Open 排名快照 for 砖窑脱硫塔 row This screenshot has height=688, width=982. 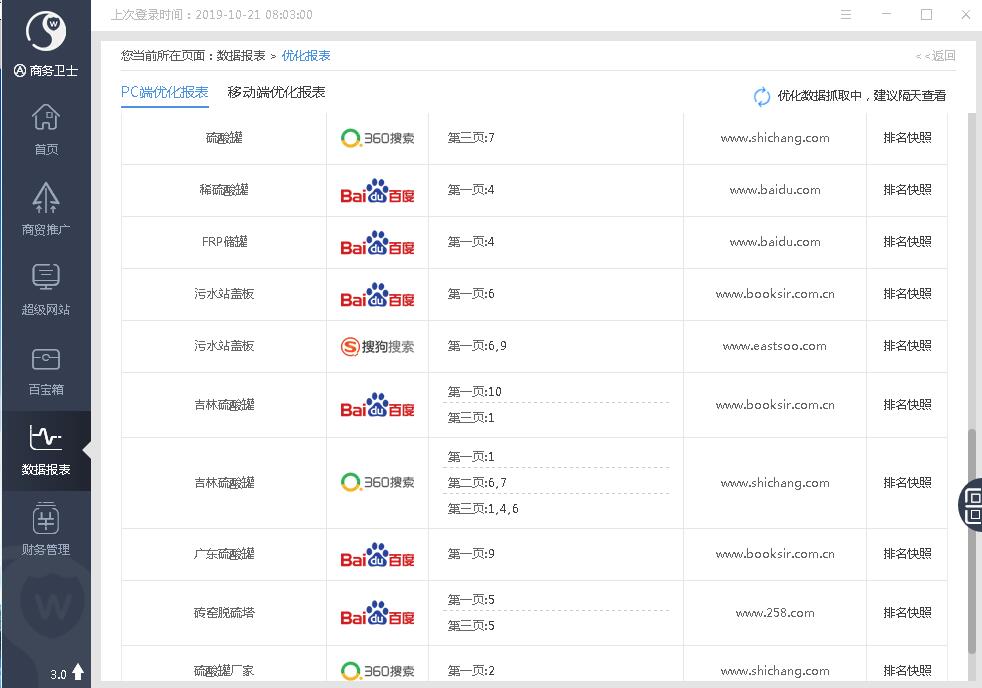[907, 612]
